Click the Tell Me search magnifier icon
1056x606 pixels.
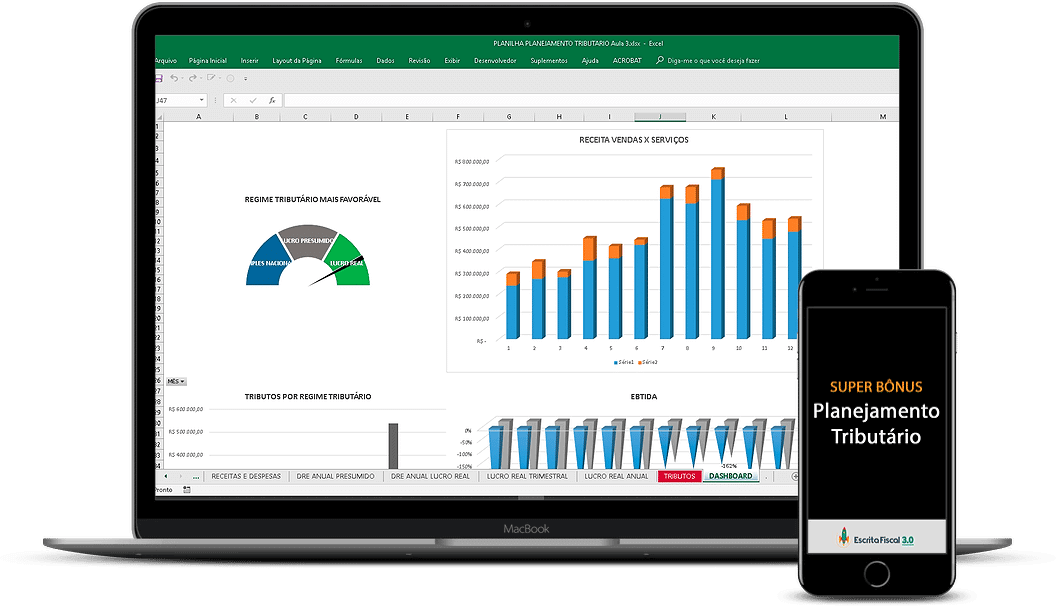660,60
